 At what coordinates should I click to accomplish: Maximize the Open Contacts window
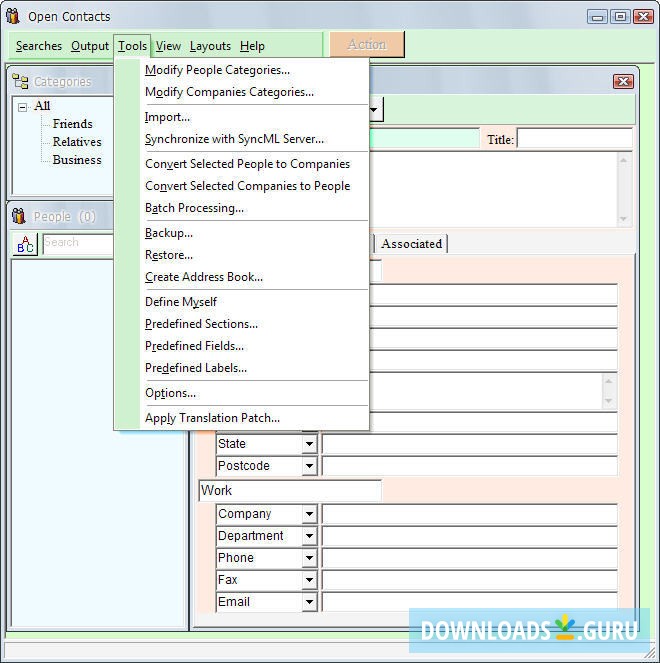pyautogui.click(x=620, y=17)
